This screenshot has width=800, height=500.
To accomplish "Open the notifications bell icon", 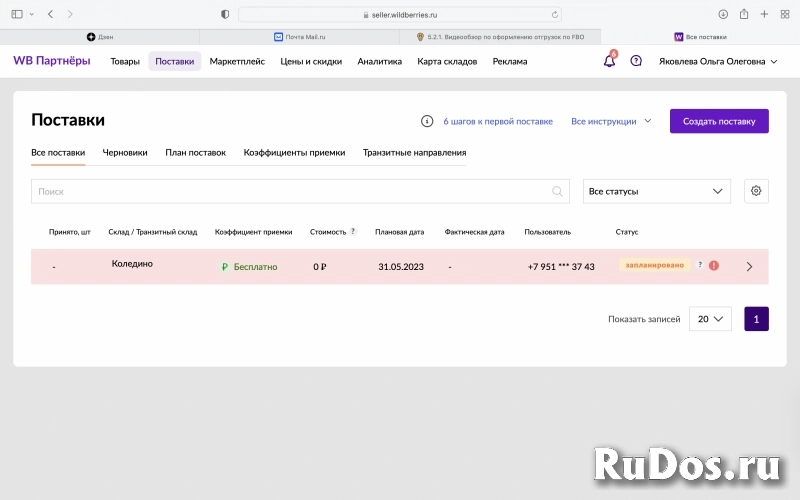I will (609, 61).
